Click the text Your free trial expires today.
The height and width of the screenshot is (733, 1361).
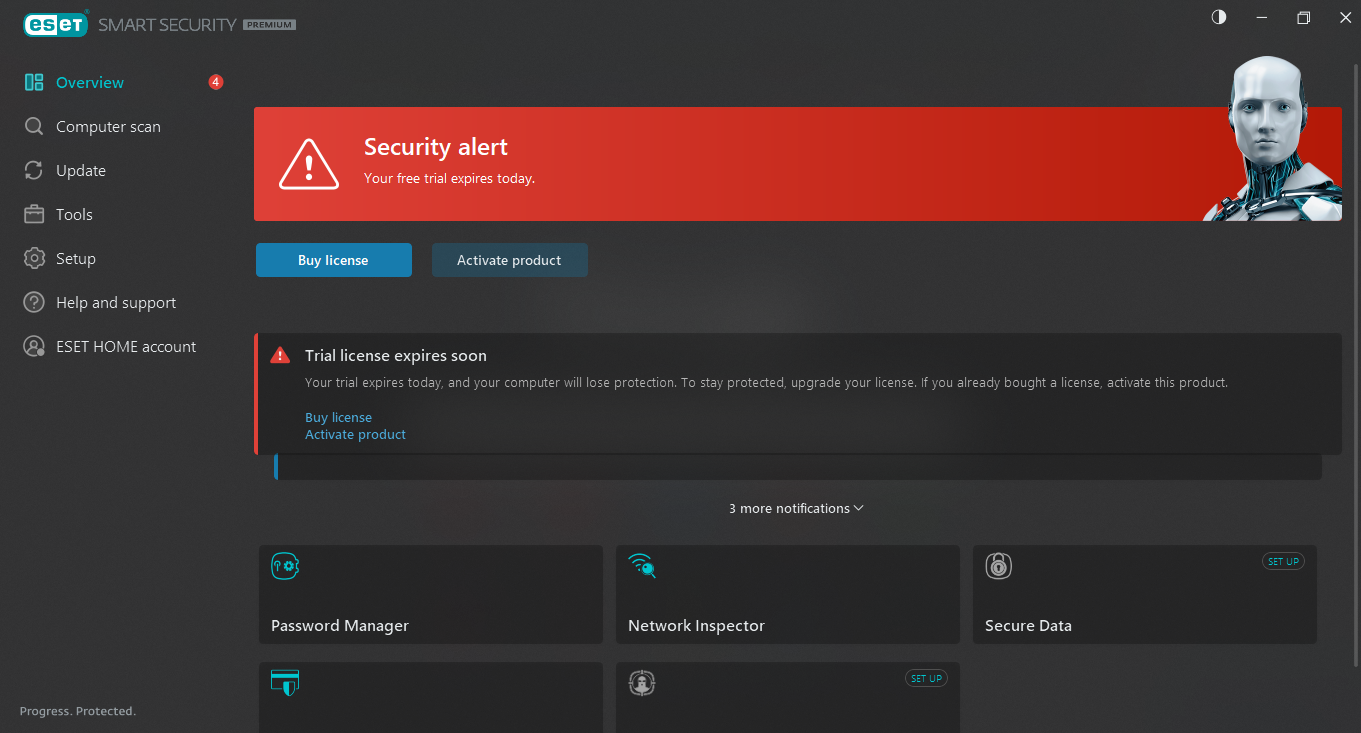pos(449,179)
